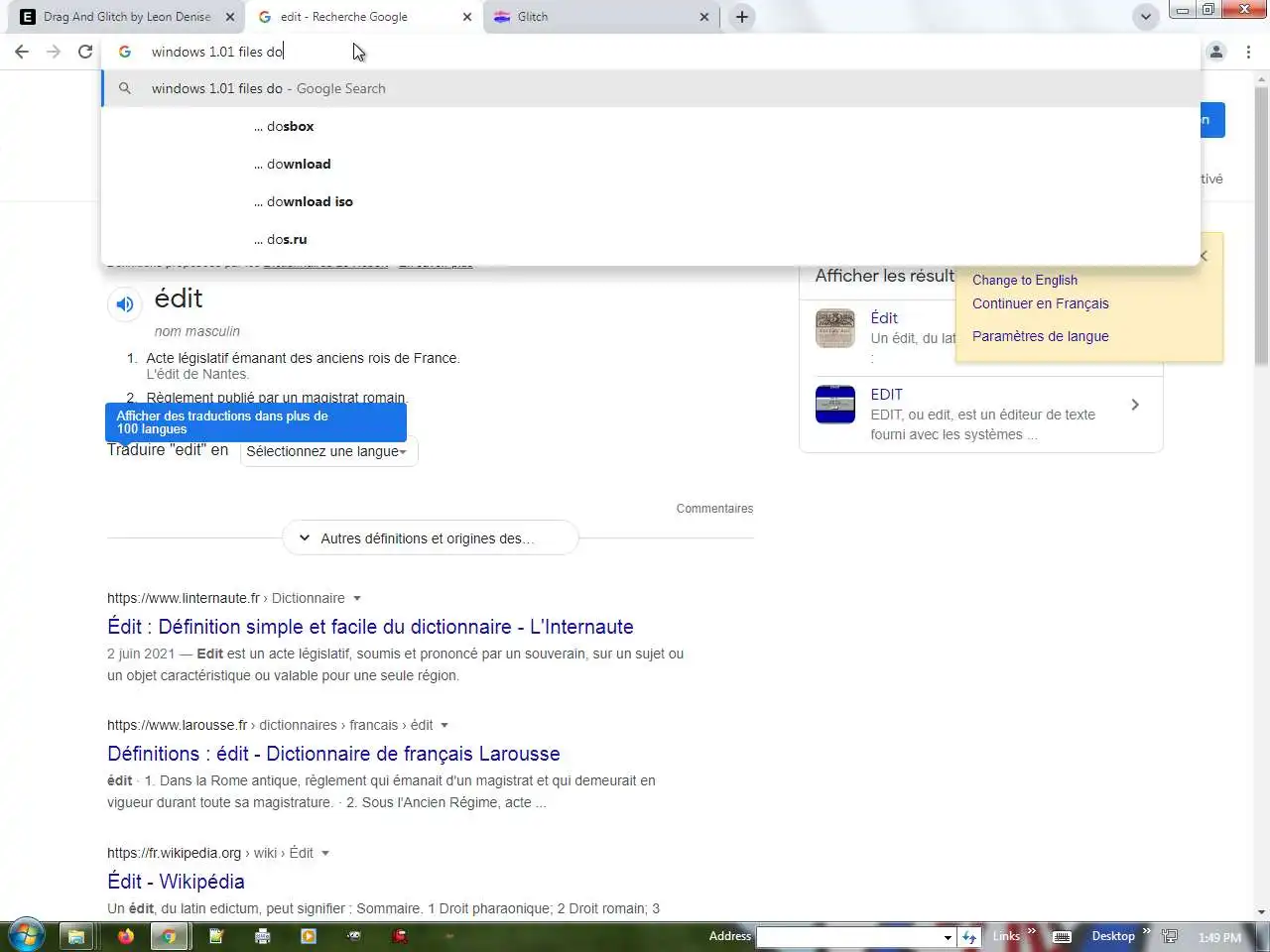Choose the 'windows 1.01 files do - Google Search' suggestion

pos(651,88)
